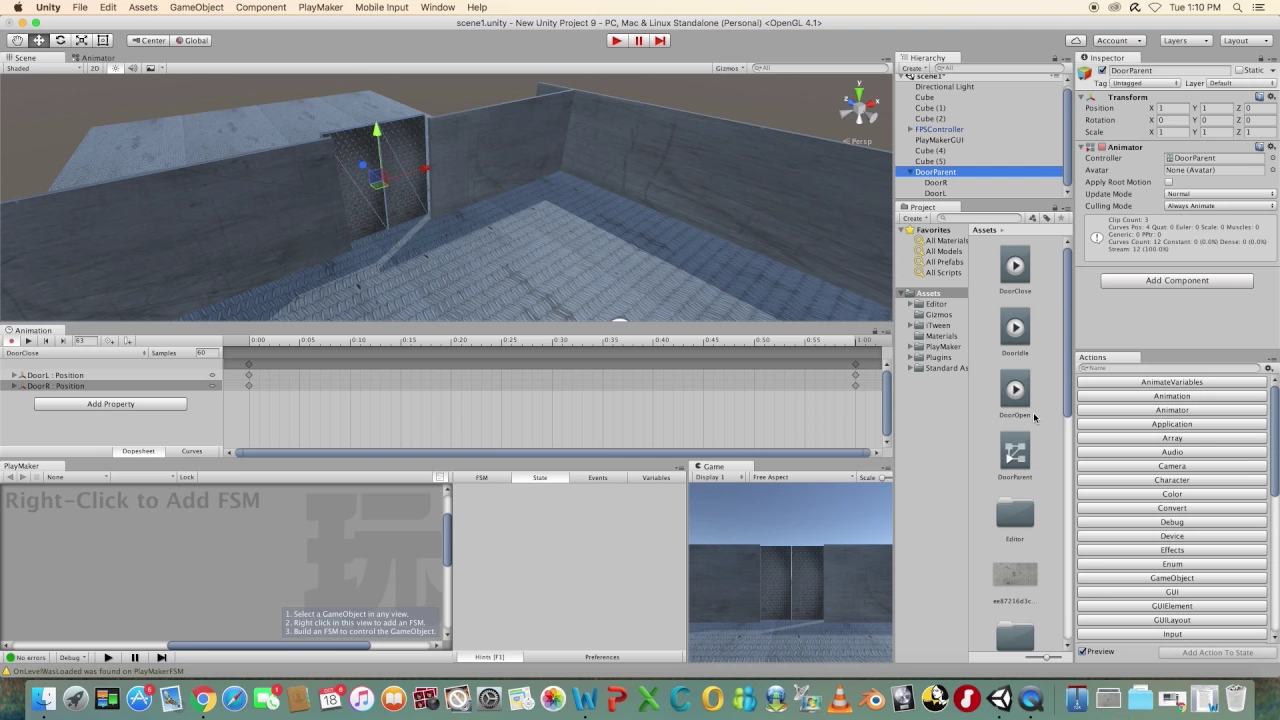
Task: Open the Component menu
Action: coord(260,7)
